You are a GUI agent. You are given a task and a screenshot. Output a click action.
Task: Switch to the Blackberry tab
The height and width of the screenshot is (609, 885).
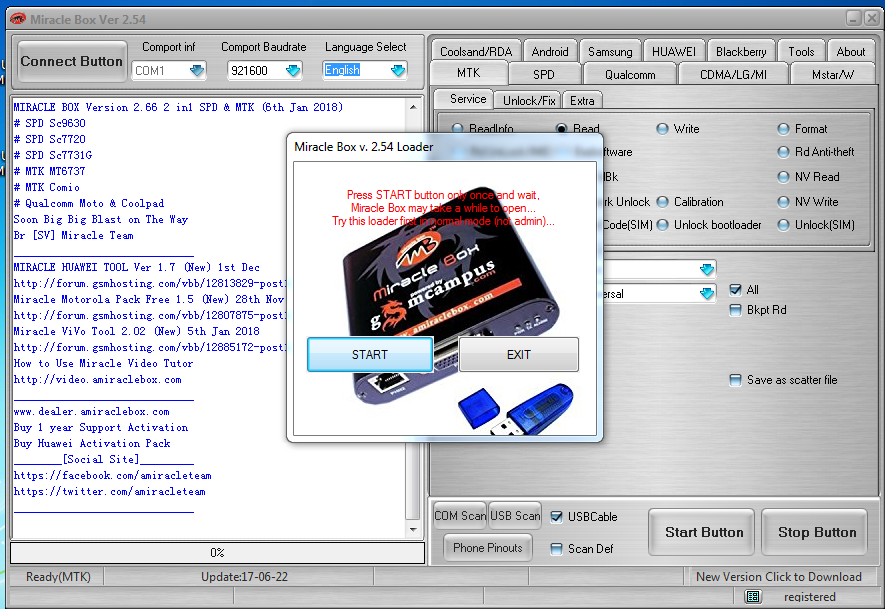[x=741, y=52]
